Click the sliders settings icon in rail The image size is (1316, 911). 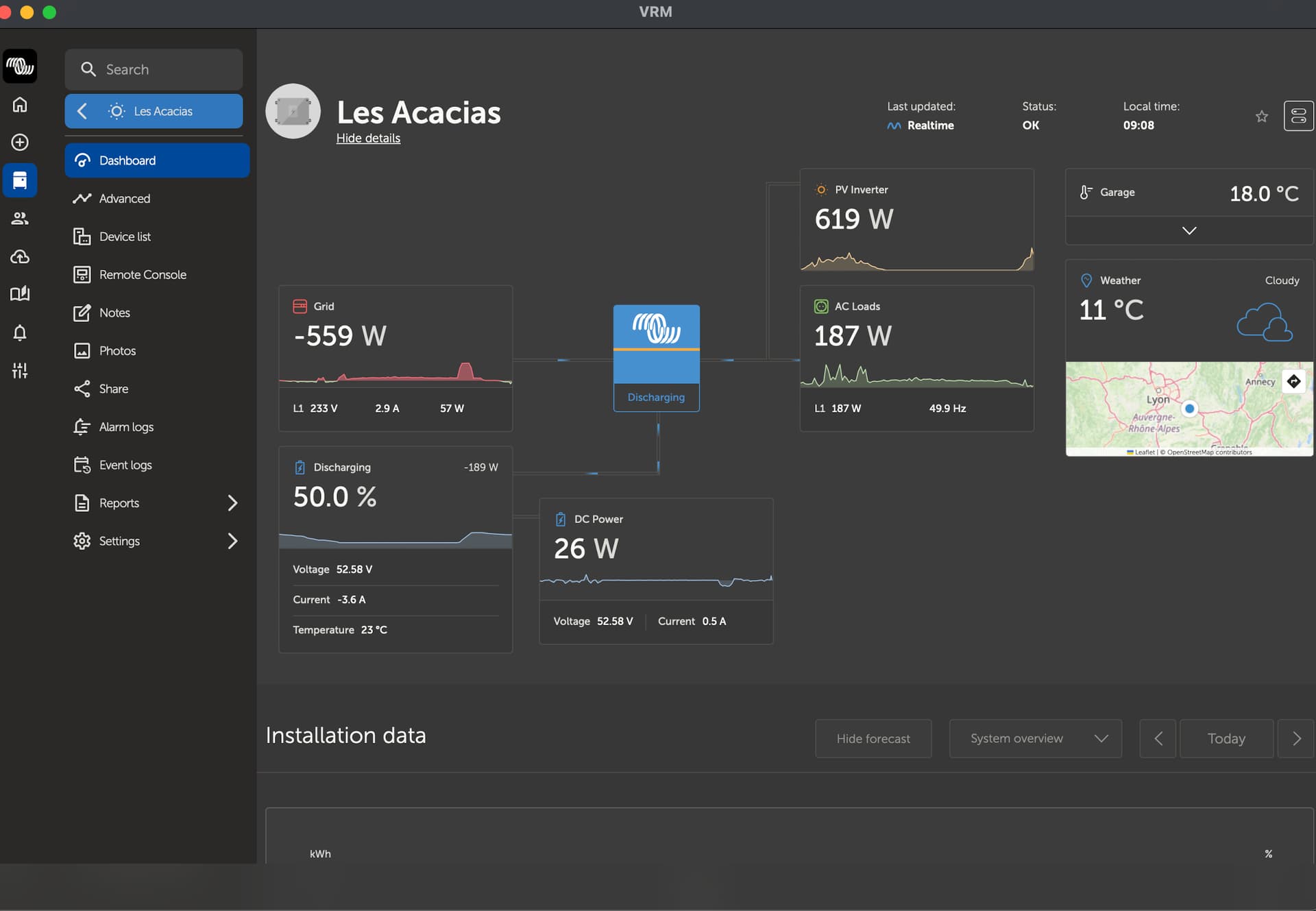(x=20, y=371)
